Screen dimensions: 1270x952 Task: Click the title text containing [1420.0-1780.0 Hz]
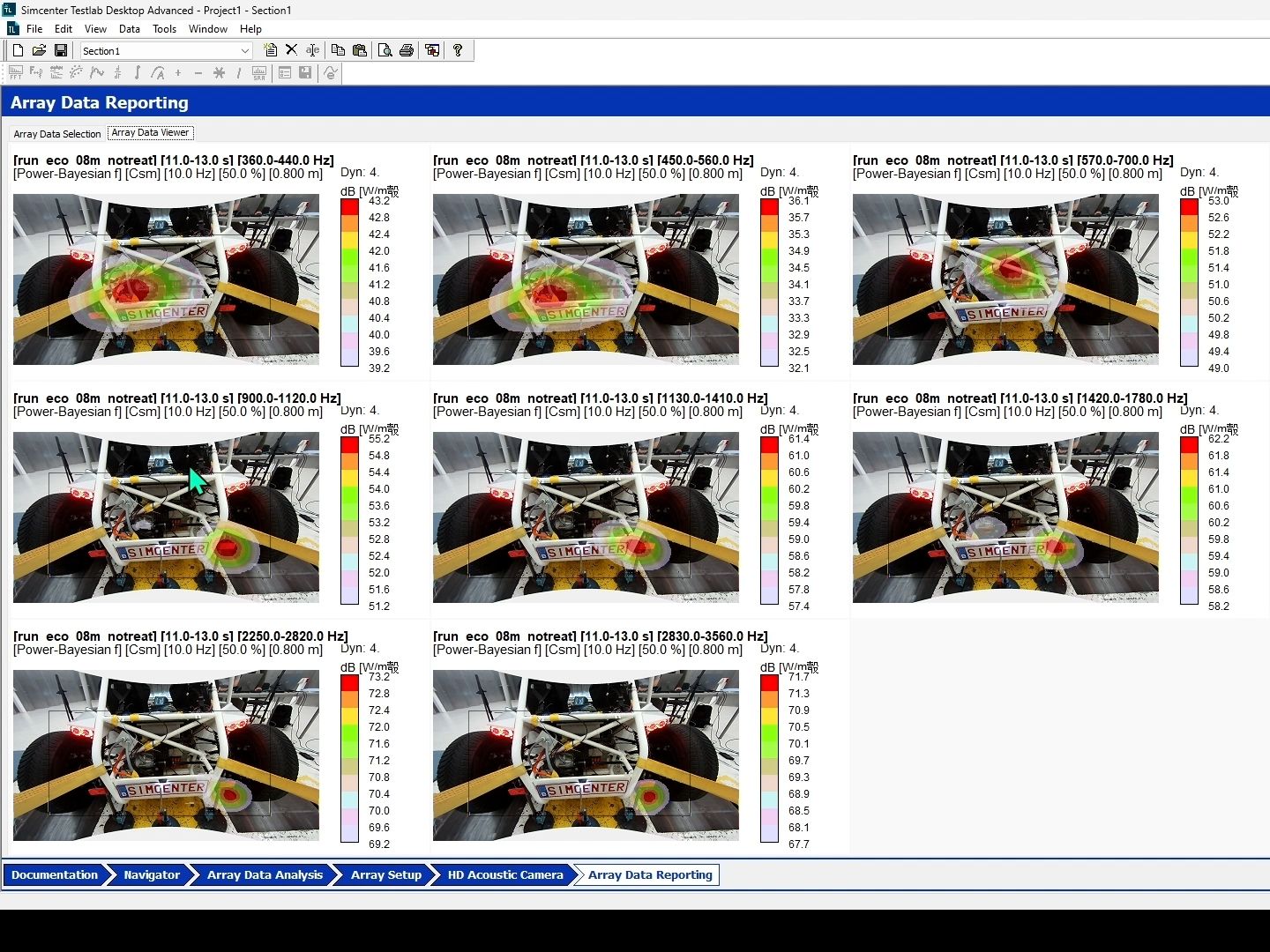pyautogui.click(x=1020, y=398)
